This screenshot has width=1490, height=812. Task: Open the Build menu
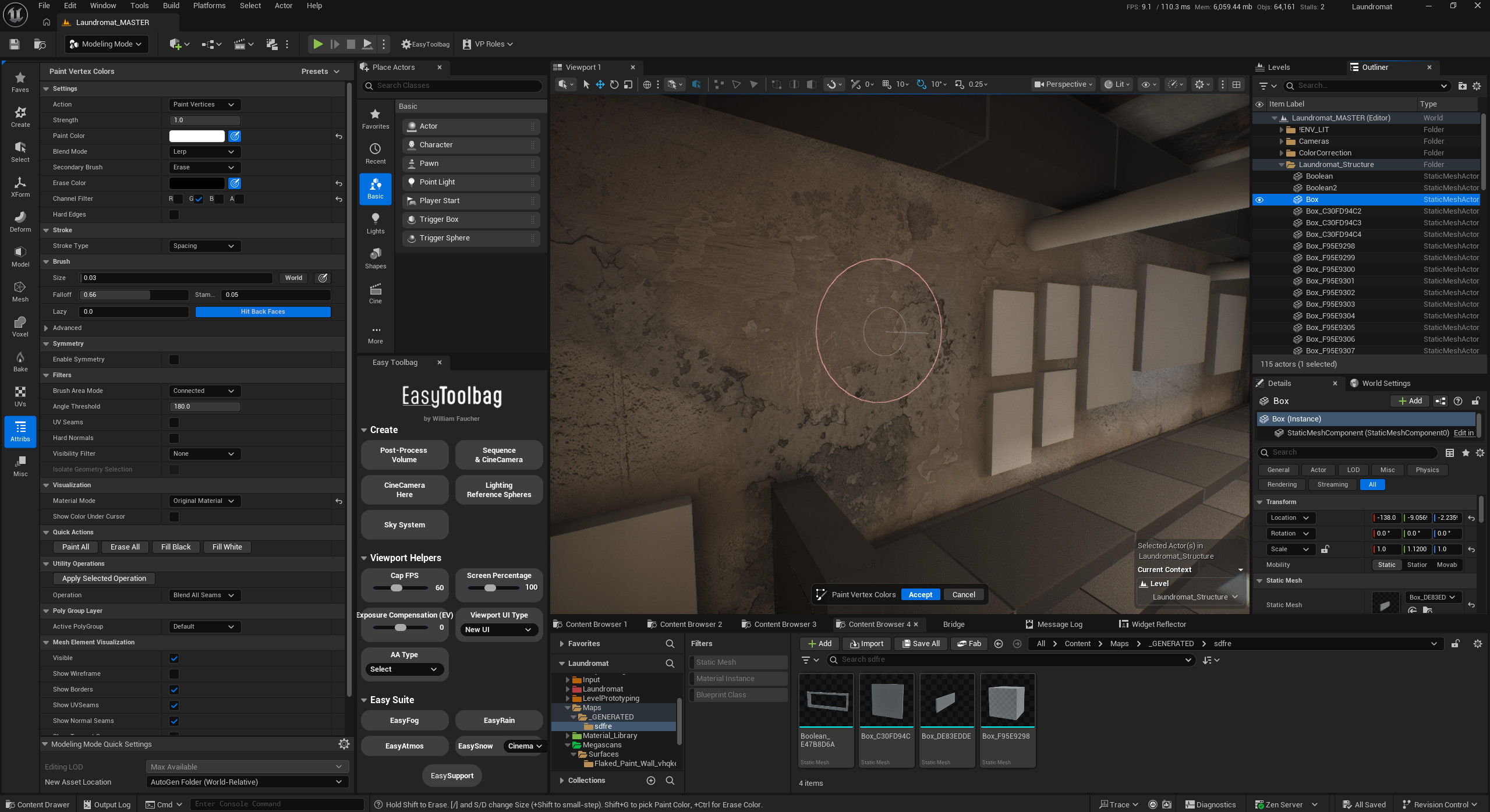pos(170,6)
